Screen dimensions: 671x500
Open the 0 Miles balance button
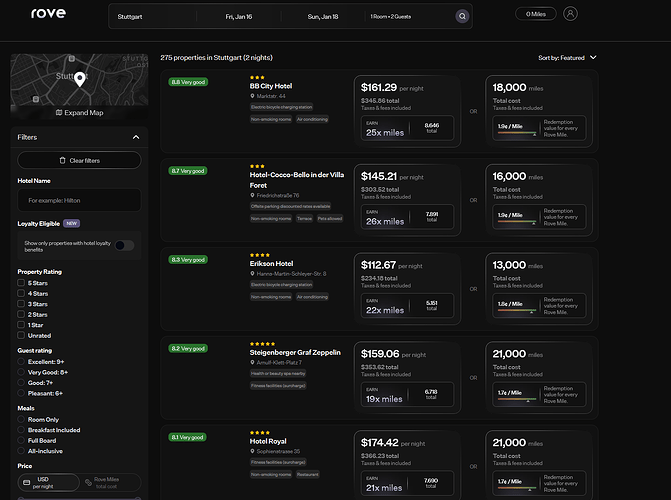click(x=536, y=14)
